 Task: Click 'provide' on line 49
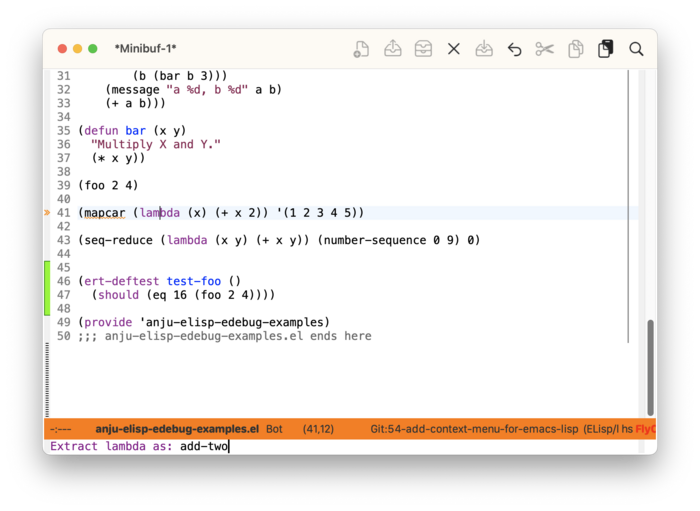click(108, 322)
